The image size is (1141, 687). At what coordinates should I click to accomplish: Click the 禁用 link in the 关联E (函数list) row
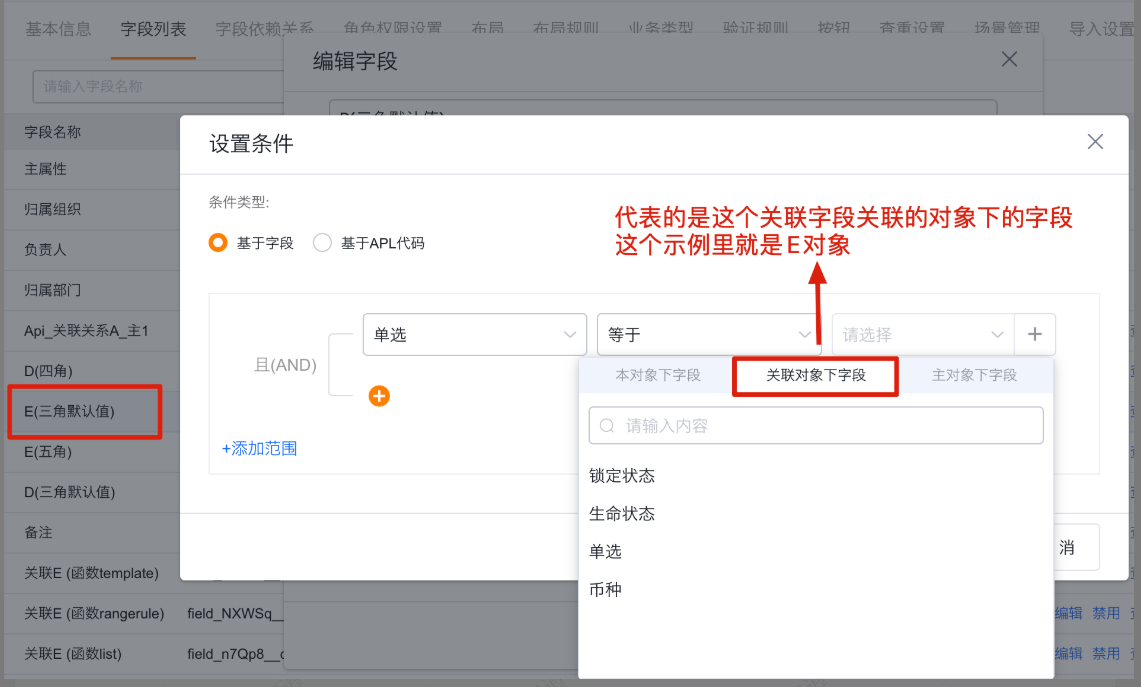1106,654
